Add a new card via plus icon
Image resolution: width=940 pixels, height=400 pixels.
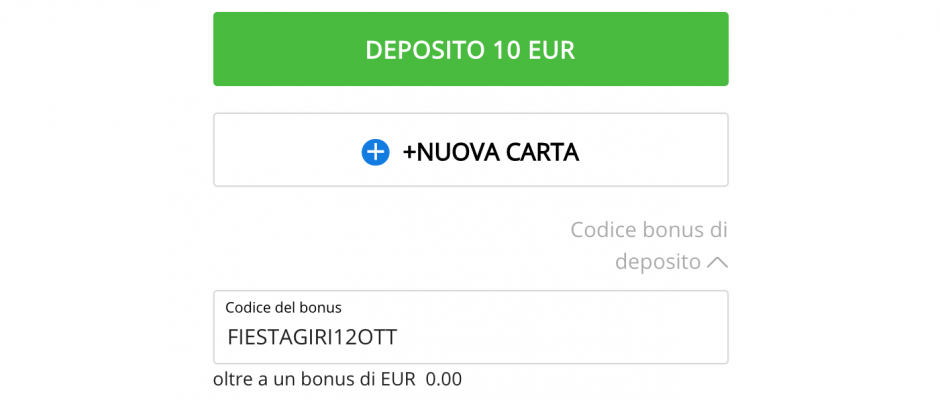375,152
